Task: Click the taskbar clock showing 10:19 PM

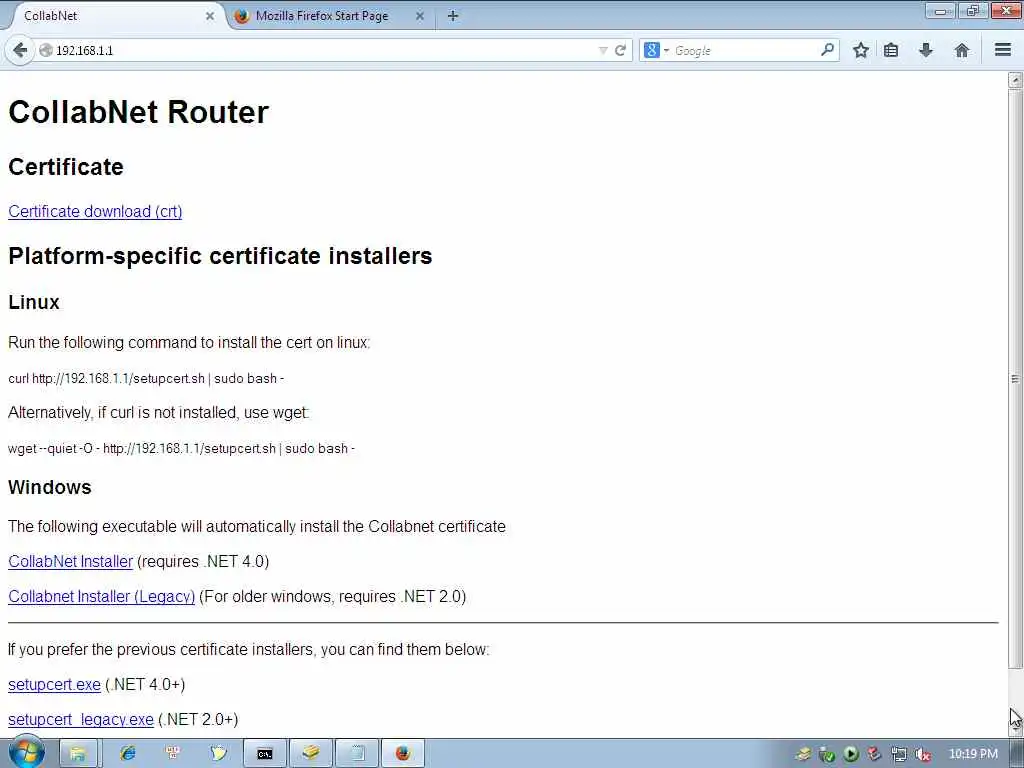Action: (x=972, y=754)
